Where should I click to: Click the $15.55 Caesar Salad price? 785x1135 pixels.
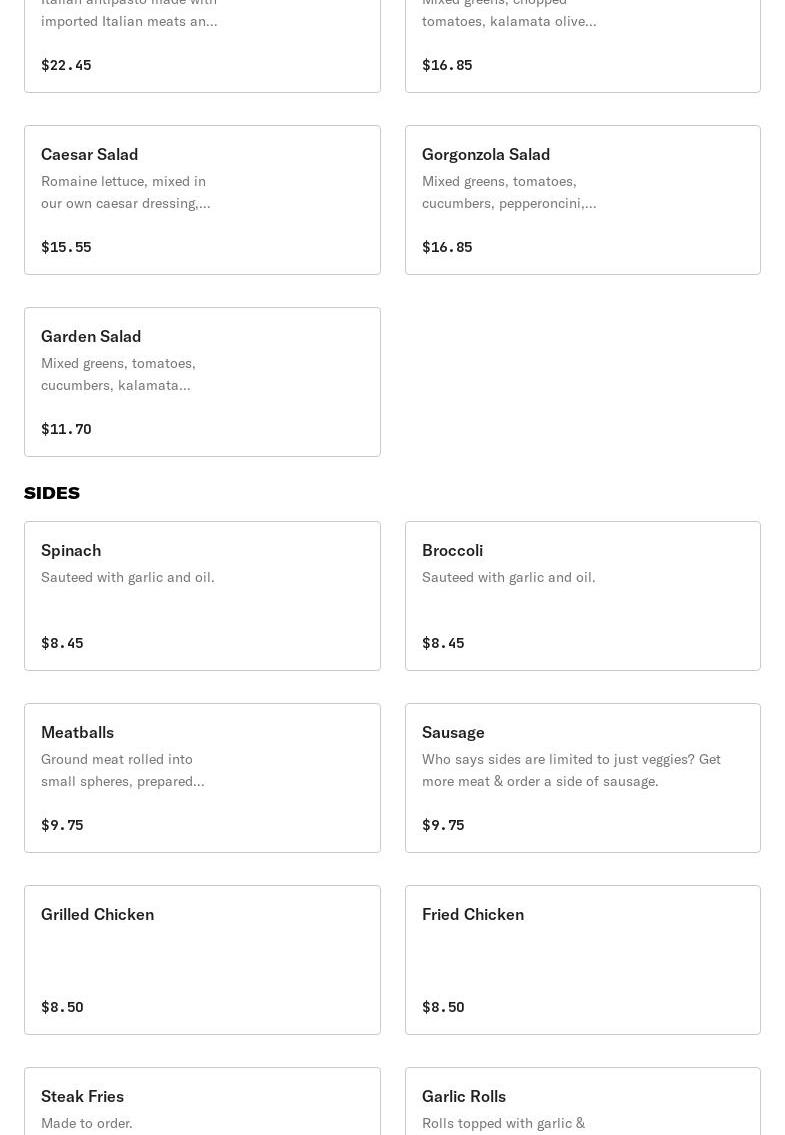(x=66, y=247)
